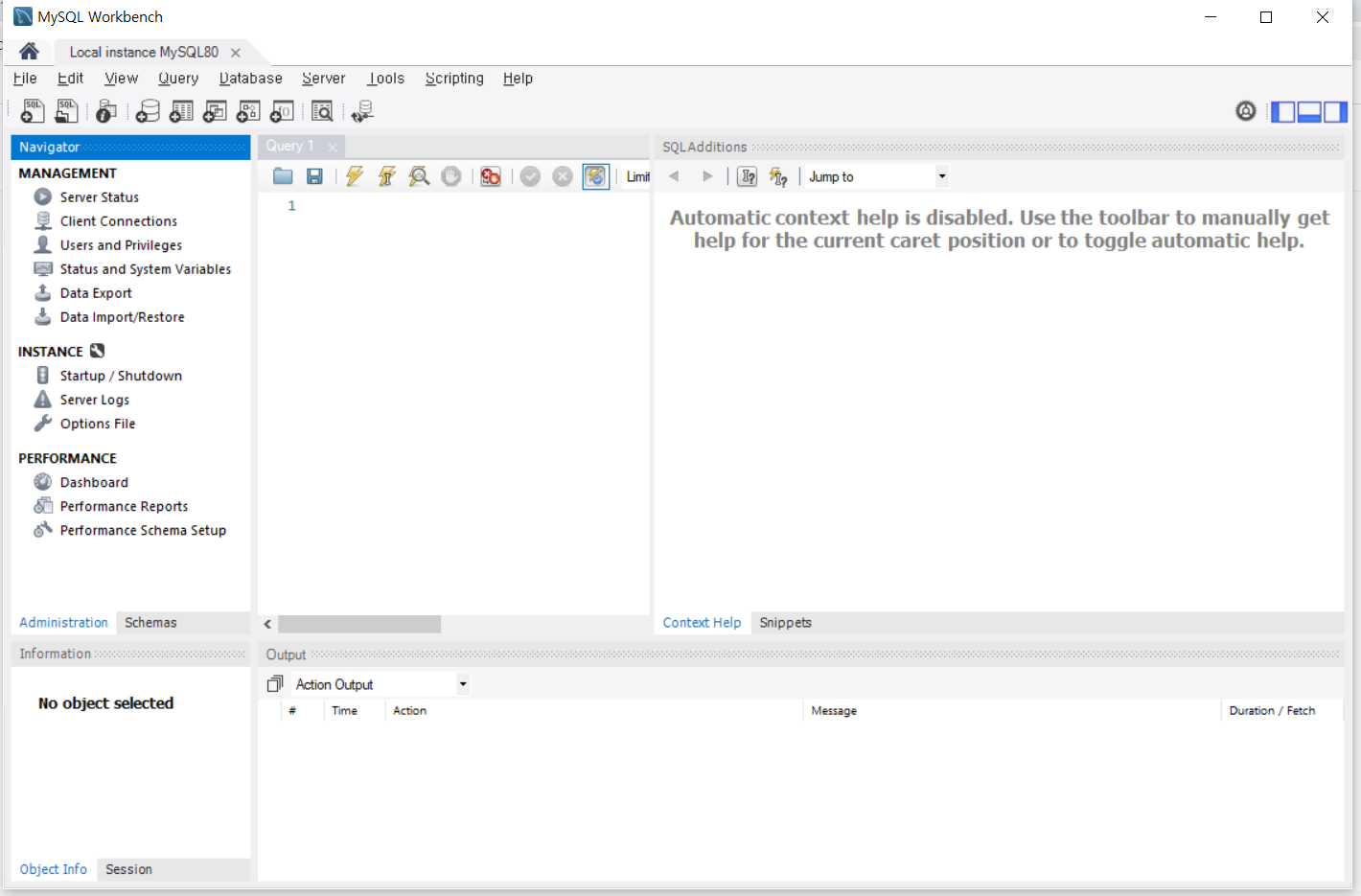
Task: Toggle the right sidebar panel visibility
Action: [x=1336, y=111]
